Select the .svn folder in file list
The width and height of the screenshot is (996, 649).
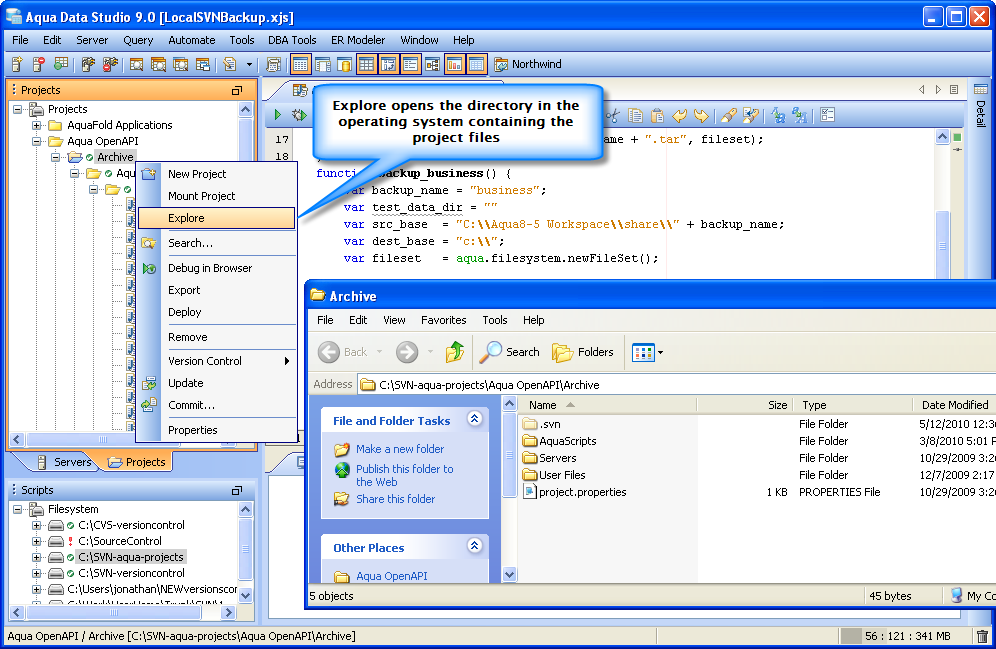coord(541,424)
